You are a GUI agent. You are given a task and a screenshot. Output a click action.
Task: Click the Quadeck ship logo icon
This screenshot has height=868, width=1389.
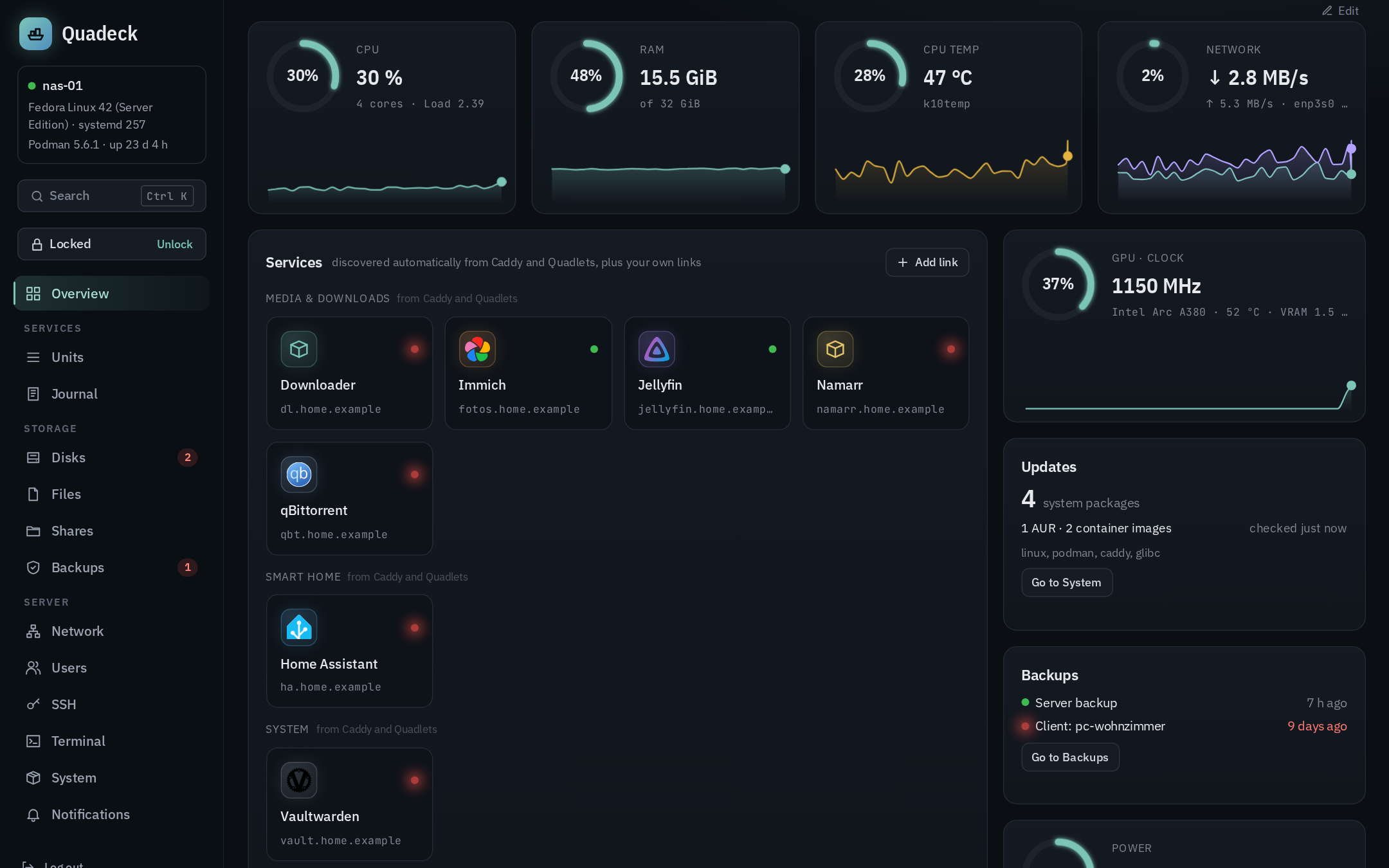[x=35, y=33]
